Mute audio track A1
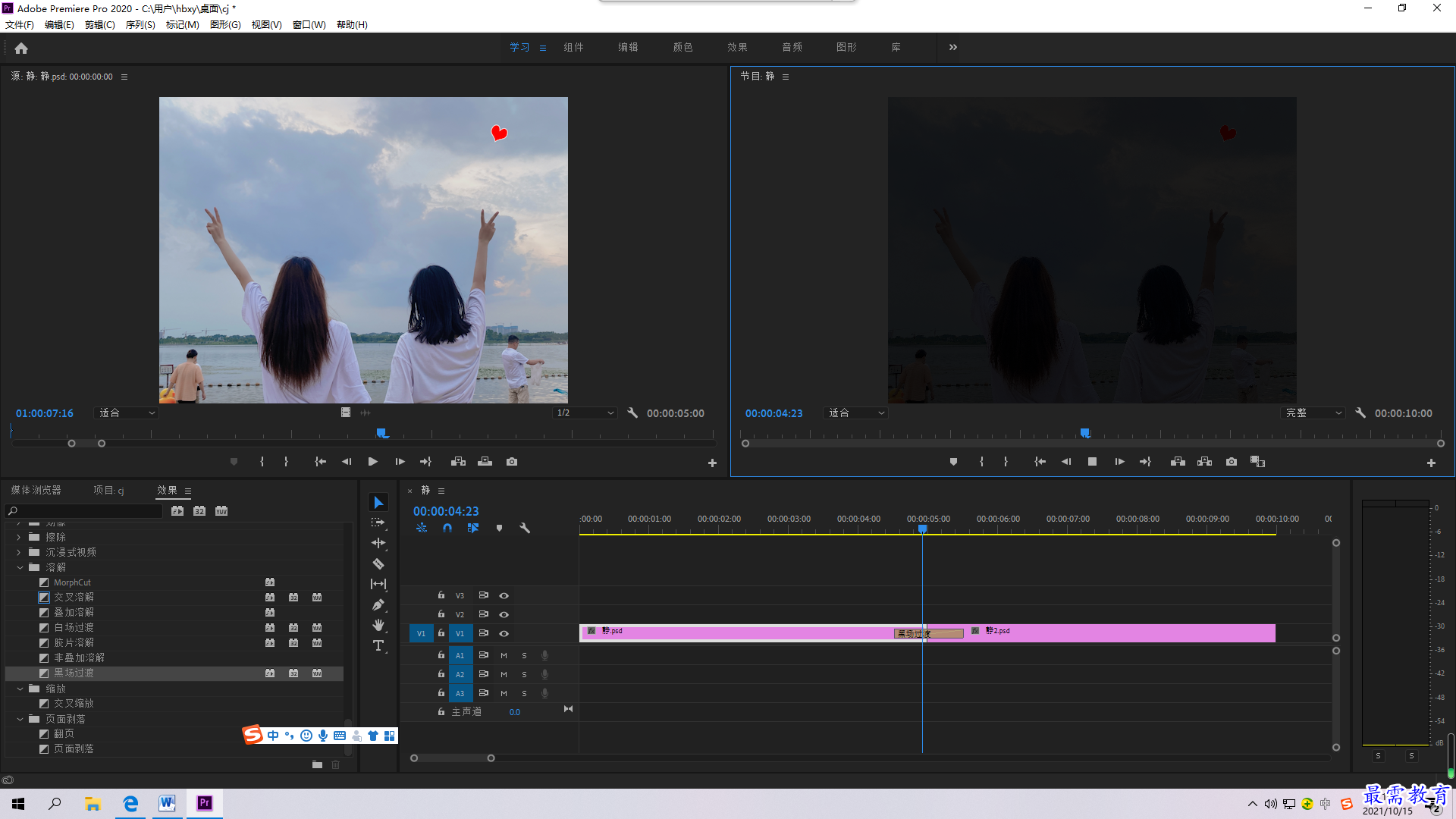1456x819 pixels. (x=504, y=656)
